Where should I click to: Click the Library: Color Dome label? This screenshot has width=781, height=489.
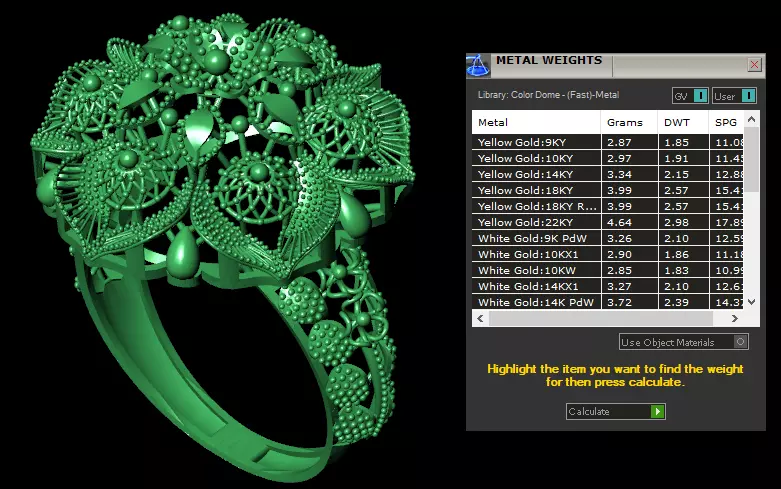coord(548,95)
